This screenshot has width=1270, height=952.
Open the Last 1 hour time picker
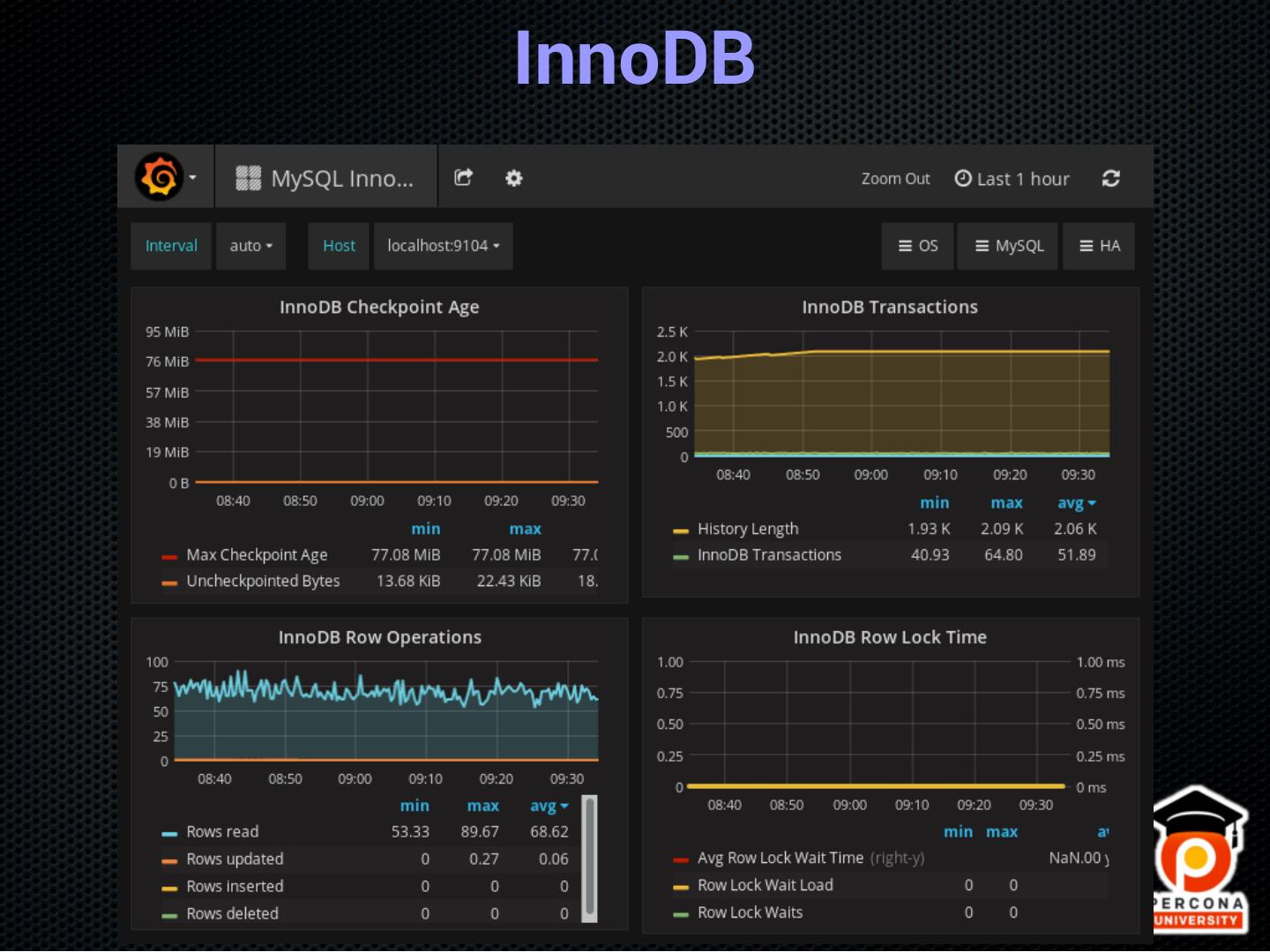1012,179
